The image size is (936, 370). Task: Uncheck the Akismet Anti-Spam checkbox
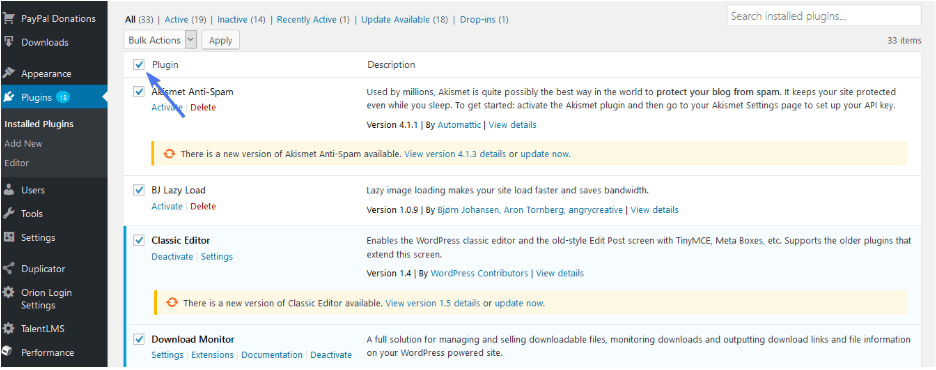[139, 92]
